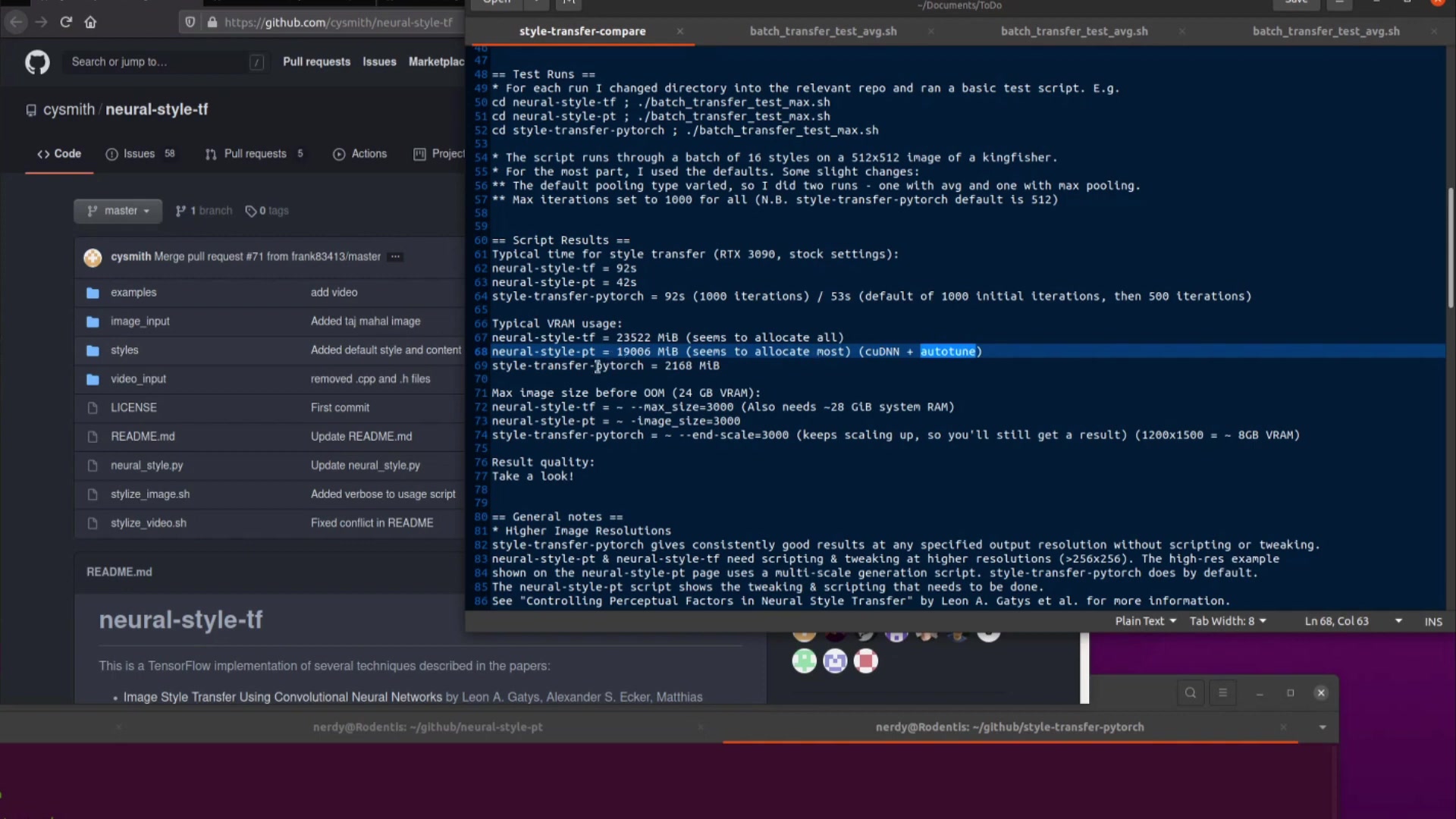Switch to style-transfer-compare editor tab

click(x=582, y=31)
